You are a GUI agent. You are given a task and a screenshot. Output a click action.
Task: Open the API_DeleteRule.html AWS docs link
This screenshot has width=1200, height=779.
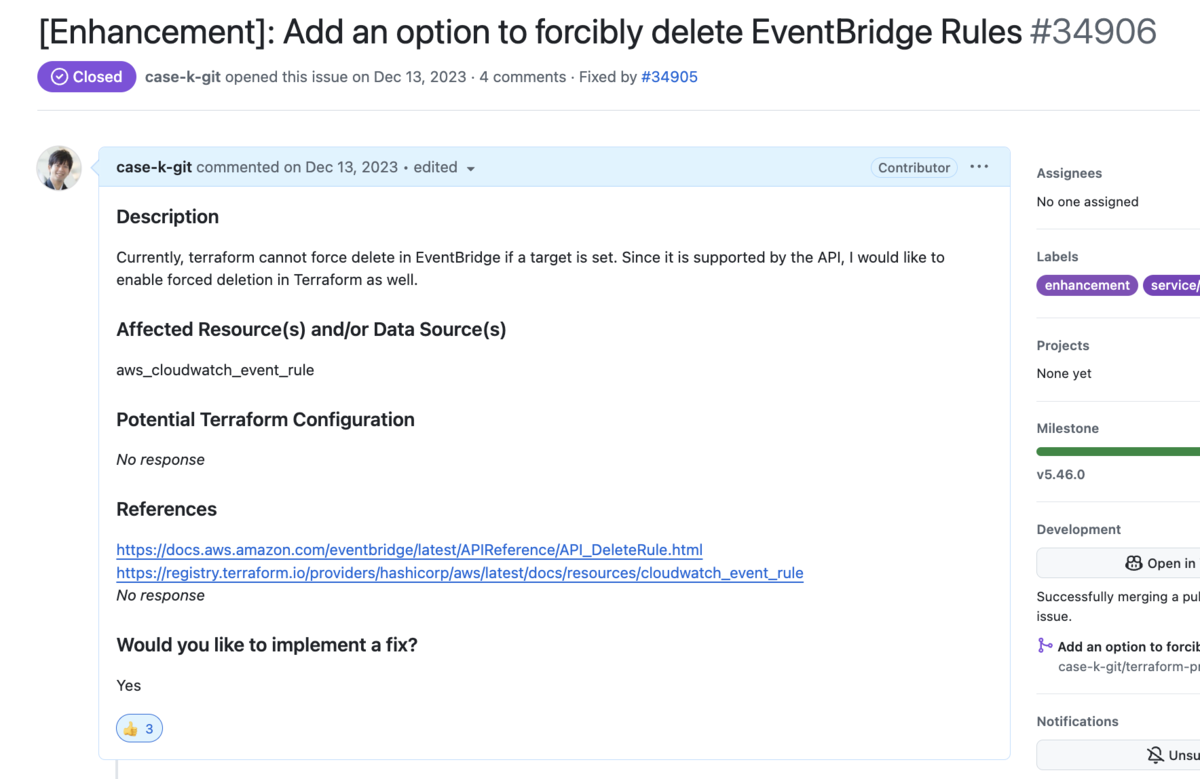click(409, 550)
